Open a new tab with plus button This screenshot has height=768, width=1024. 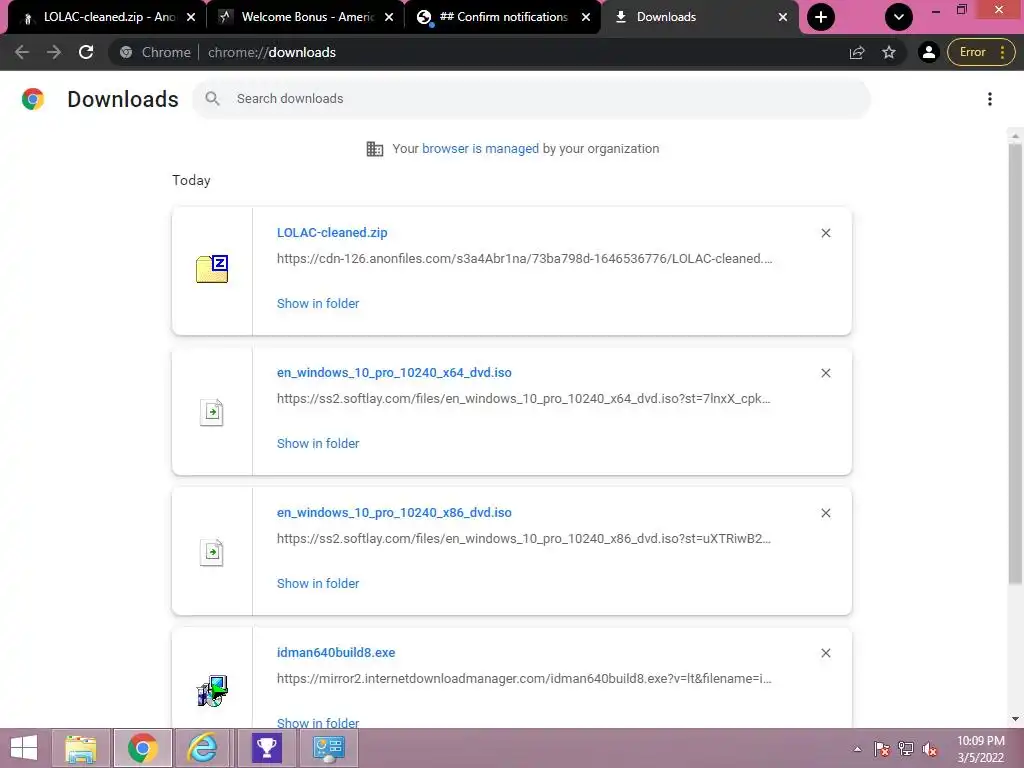(x=821, y=17)
